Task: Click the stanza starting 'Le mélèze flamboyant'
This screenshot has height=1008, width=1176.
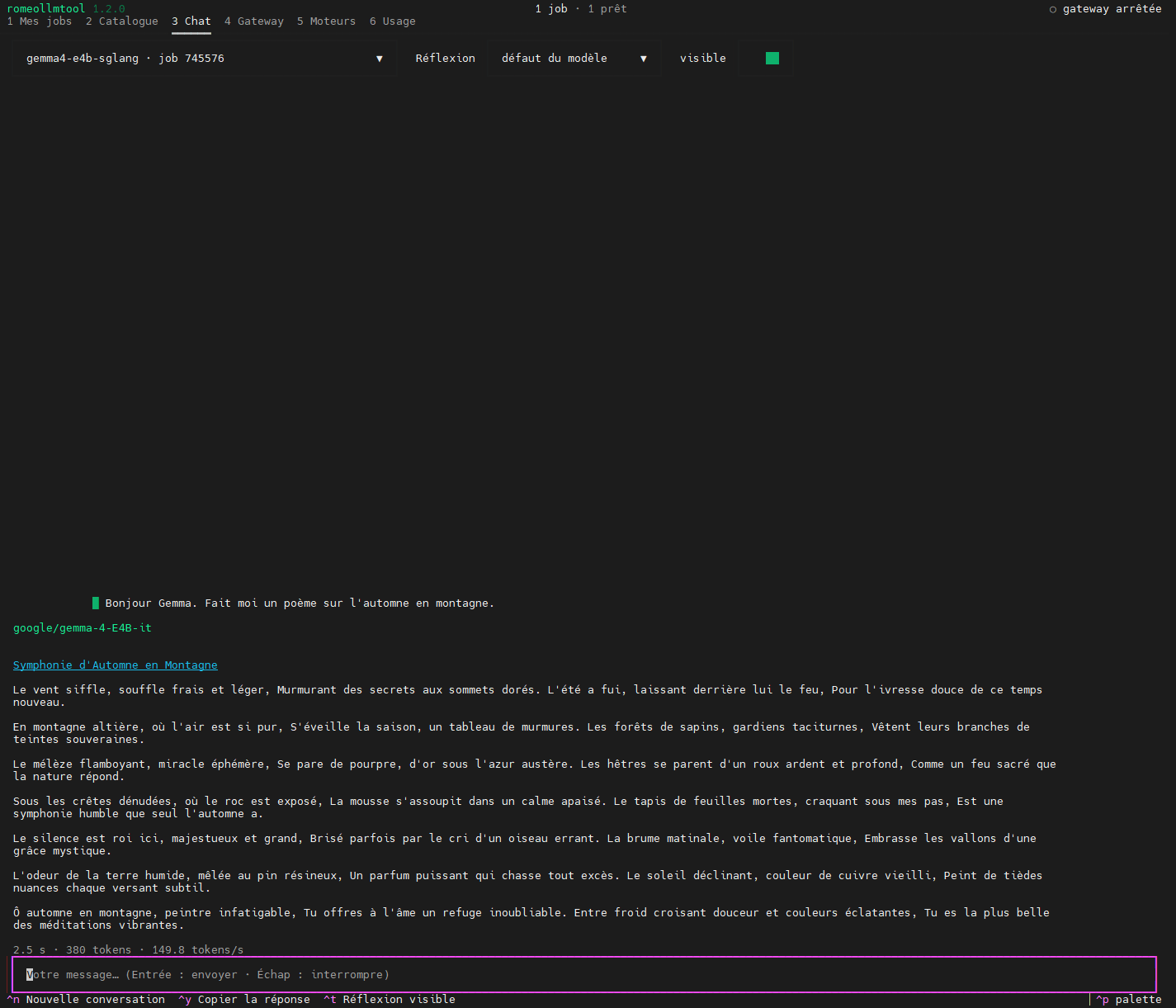Action: pyautogui.click(x=535, y=770)
